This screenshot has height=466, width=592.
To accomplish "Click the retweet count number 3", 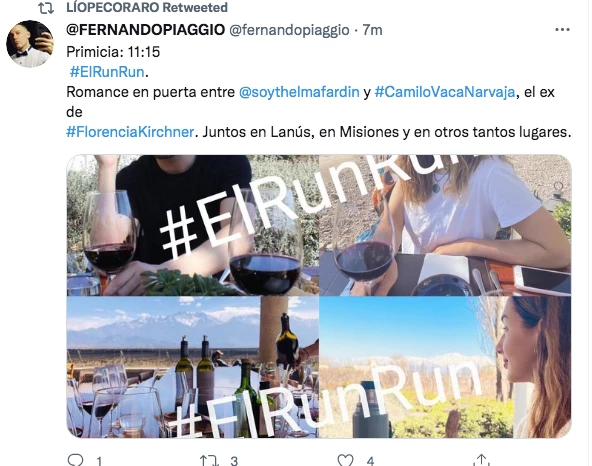I will click(234, 461).
